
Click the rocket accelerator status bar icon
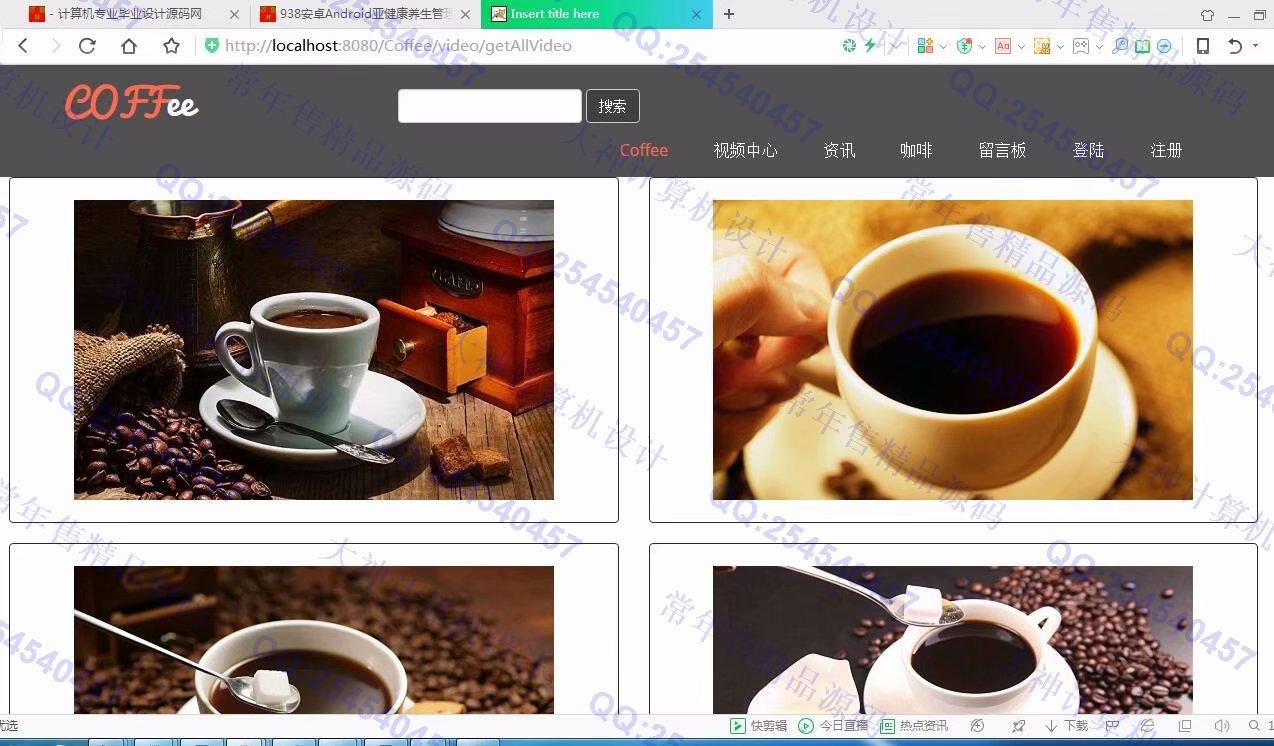click(x=1018, y=726)
